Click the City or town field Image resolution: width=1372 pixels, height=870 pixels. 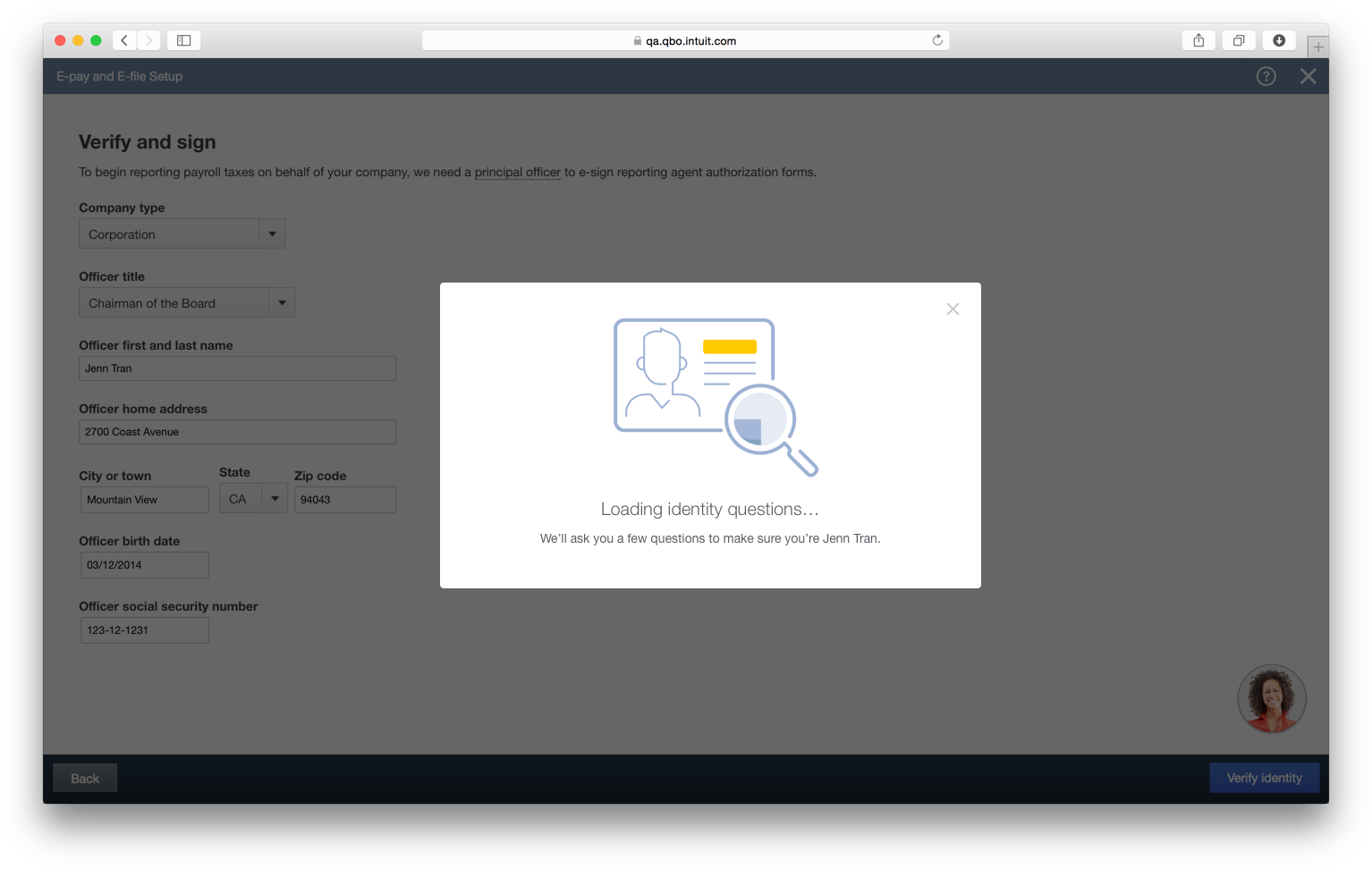[x=145, y=500]
